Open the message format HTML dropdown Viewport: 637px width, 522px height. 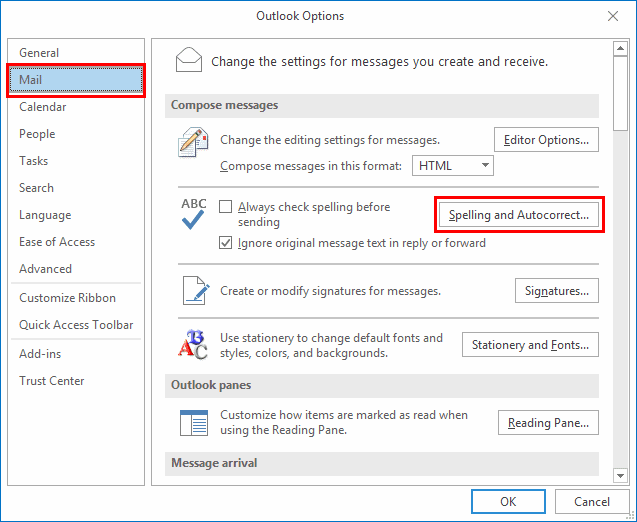coord(453,166)
